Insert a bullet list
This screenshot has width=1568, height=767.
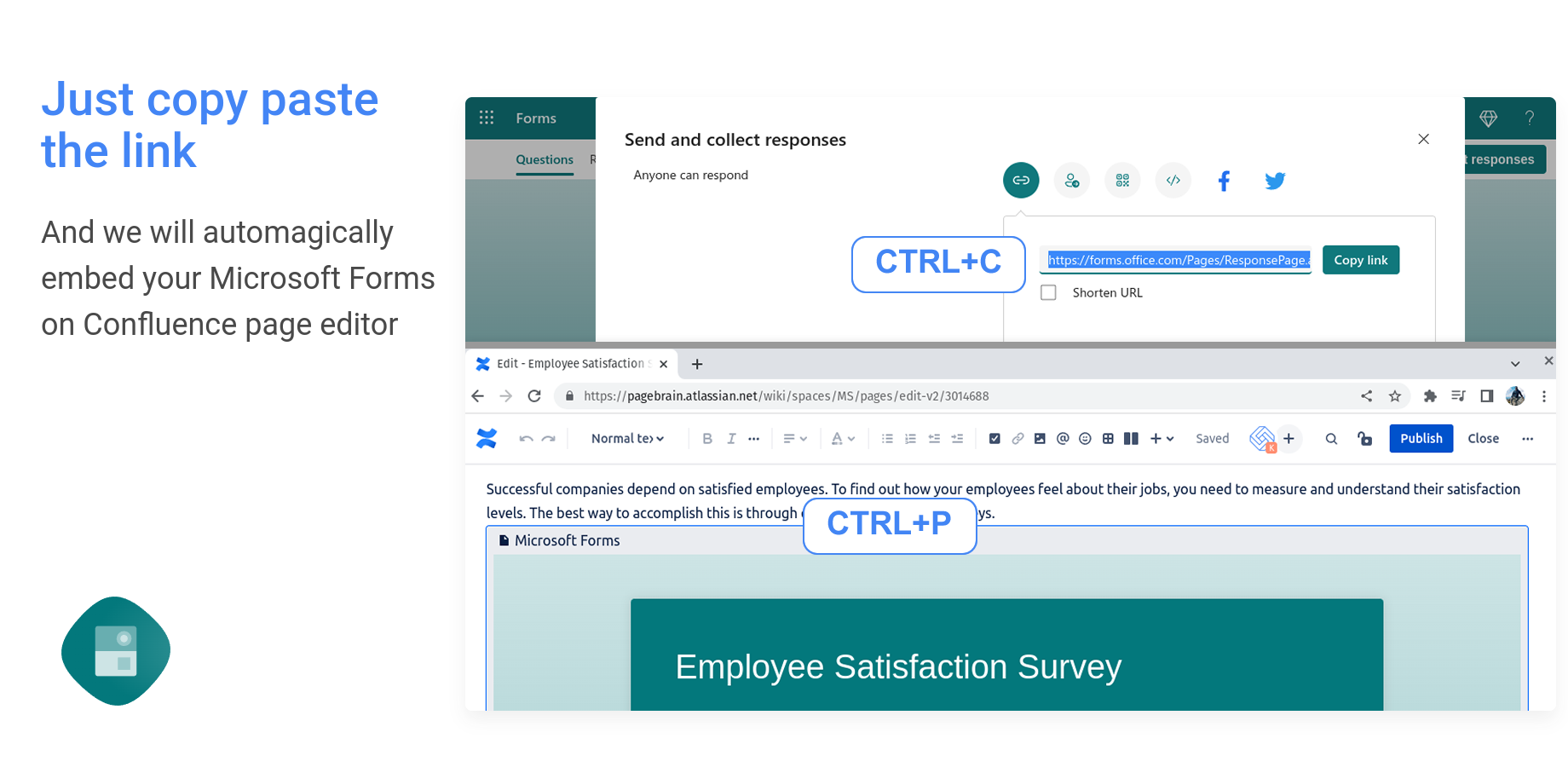click(887, 439)
